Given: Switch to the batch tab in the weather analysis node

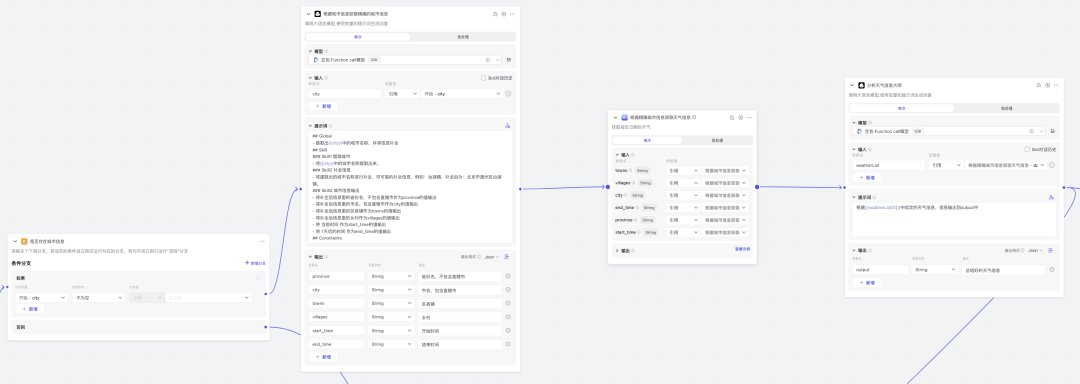Looking at the screenshot, I should coord(1006,108).
